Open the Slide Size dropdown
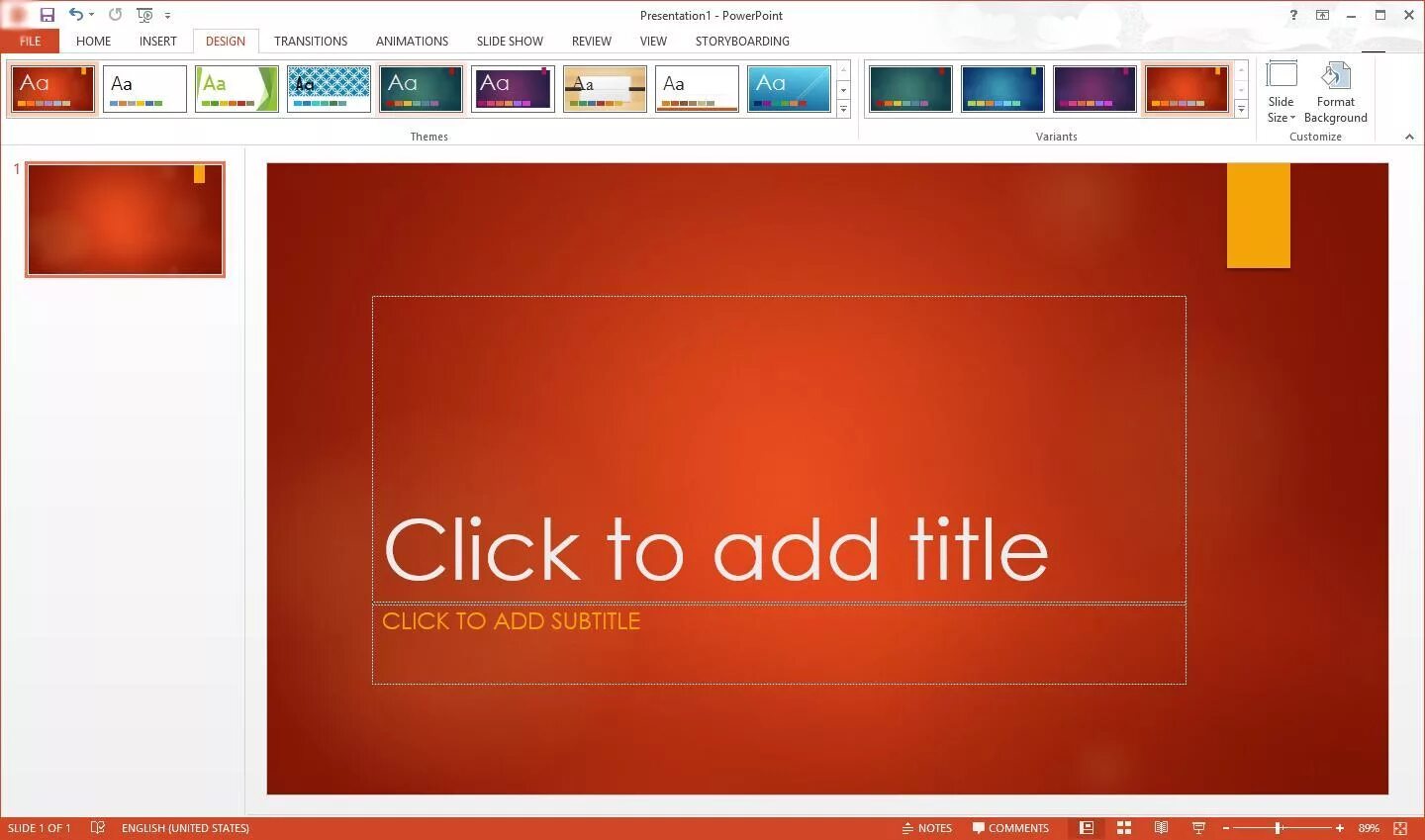This screenshot has width=1425, height=840. [x=1281, y=92]
